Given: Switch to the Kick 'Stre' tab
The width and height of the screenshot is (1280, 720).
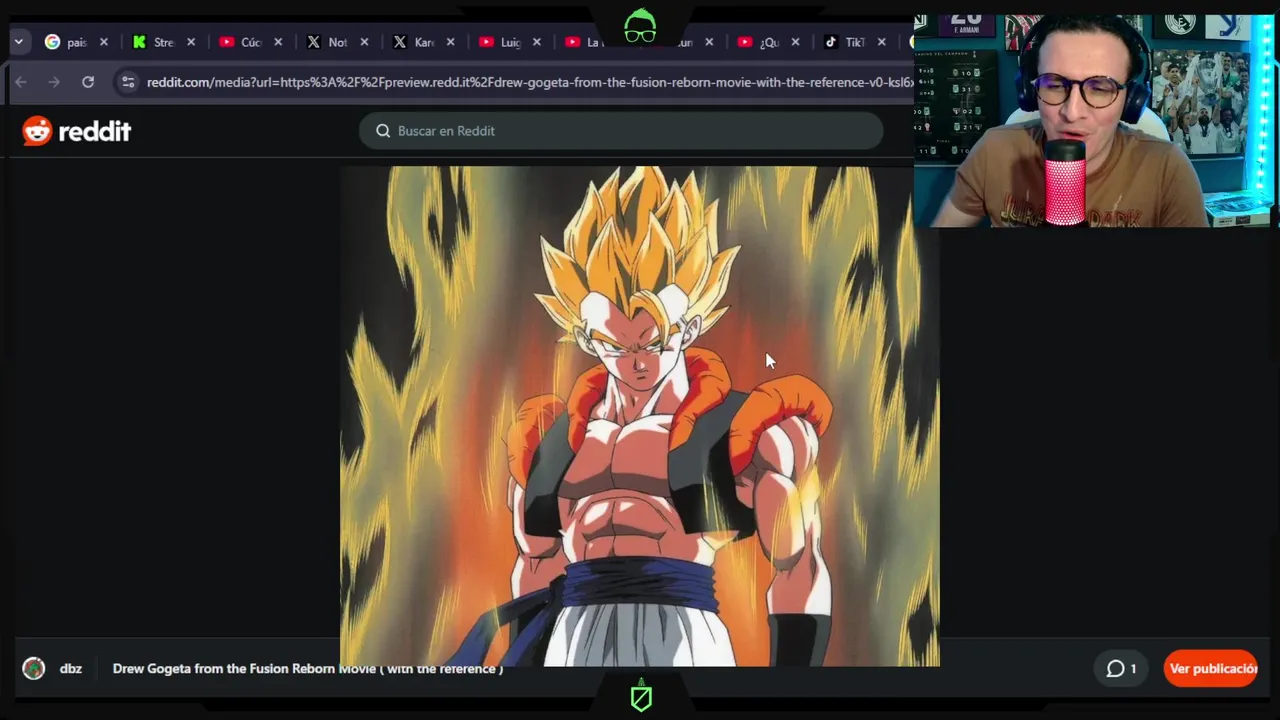Looking at the screenshot, I should click(x=153, y=42).
